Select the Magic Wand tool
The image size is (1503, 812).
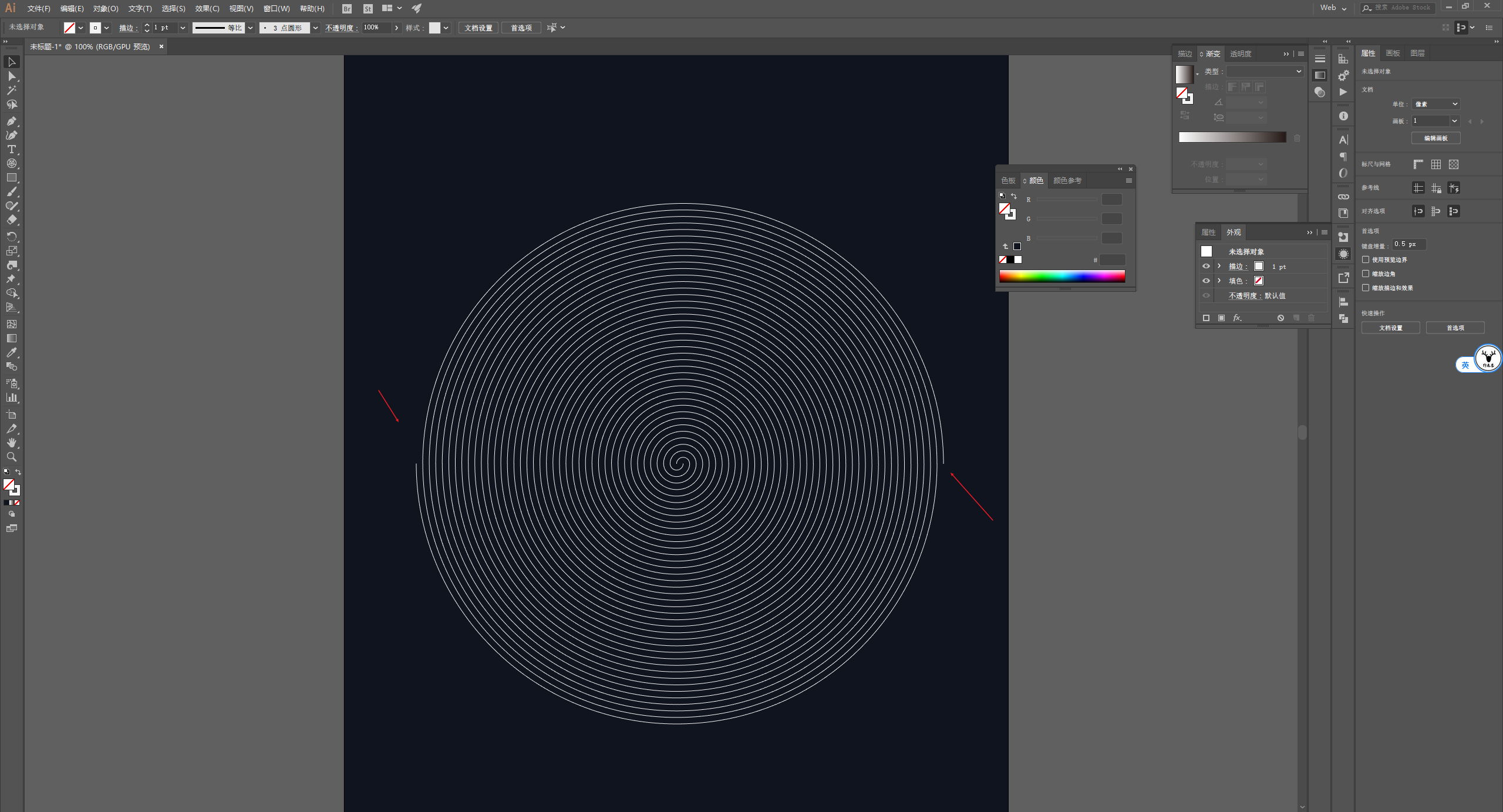[x=11, y=90]
